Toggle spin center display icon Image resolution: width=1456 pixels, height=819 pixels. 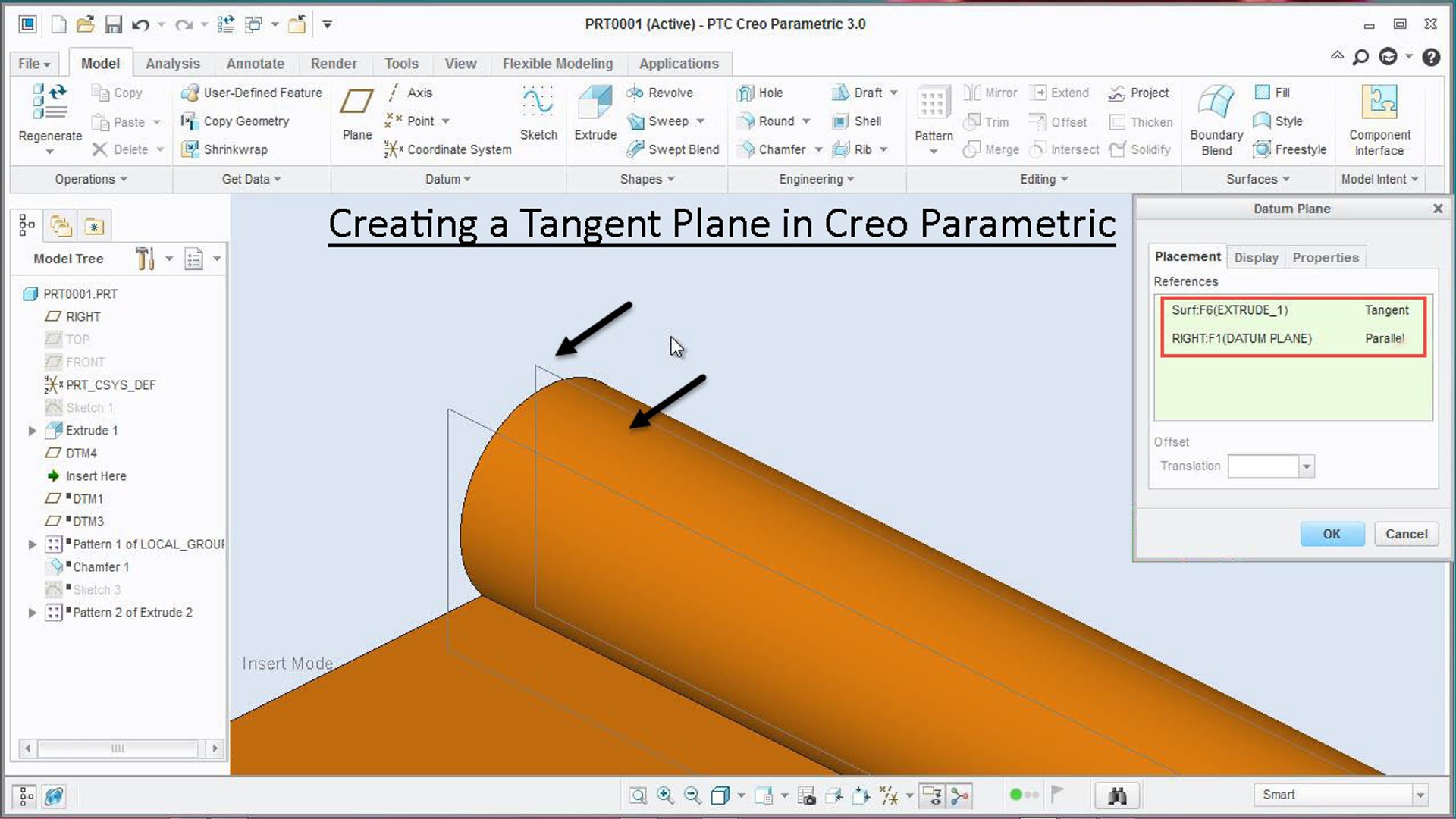960,795
